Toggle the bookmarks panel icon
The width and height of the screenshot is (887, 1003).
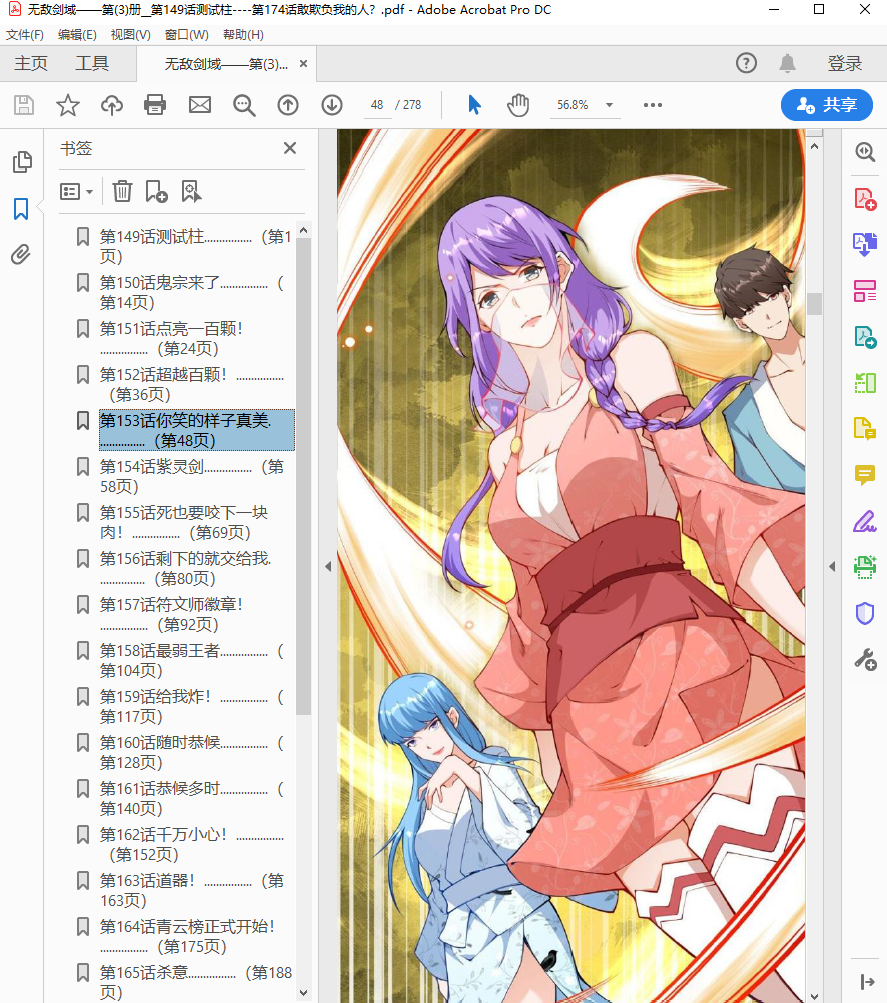tap(21, 209)
